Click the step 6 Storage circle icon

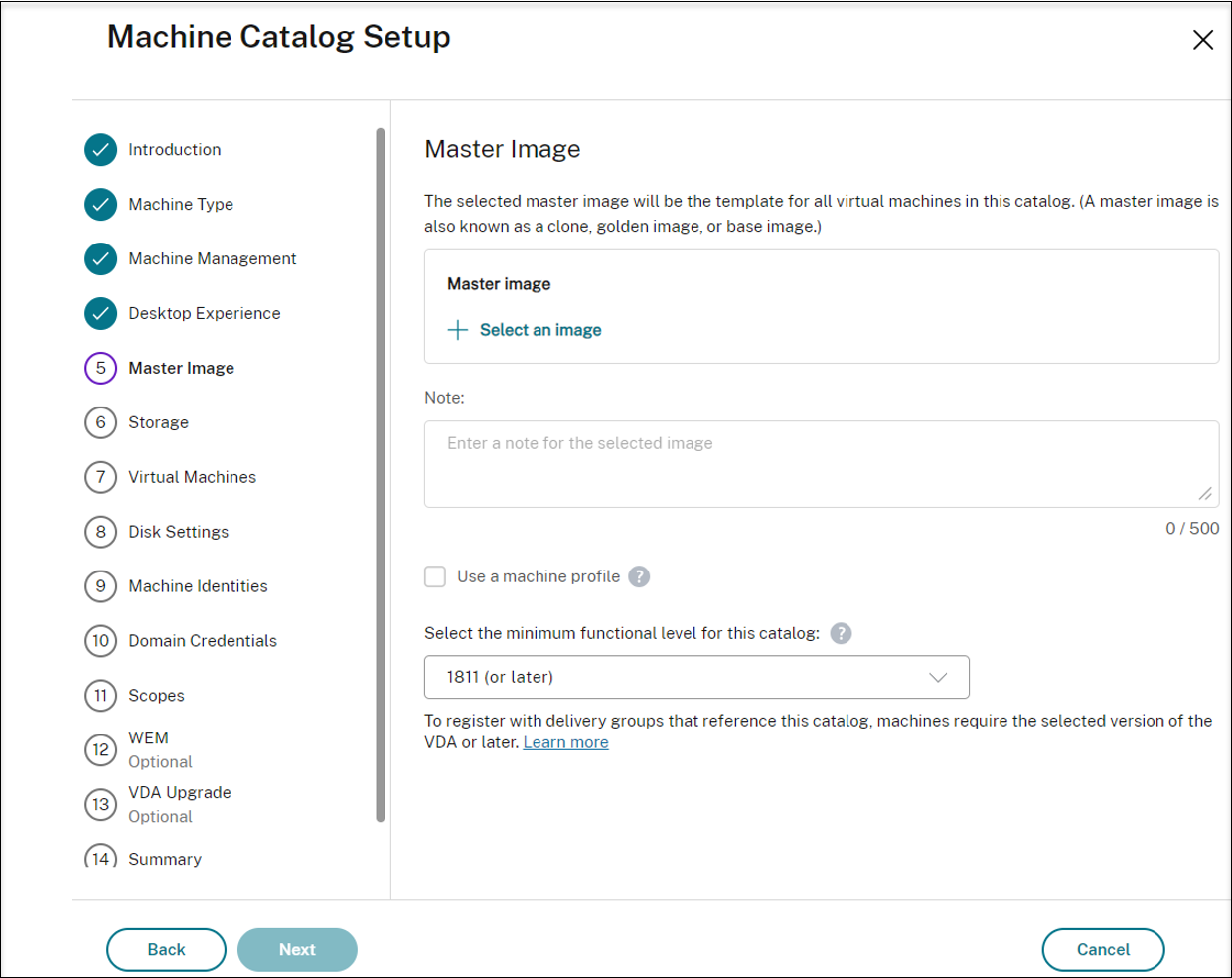pyautogui.click(x=100, y=423)
